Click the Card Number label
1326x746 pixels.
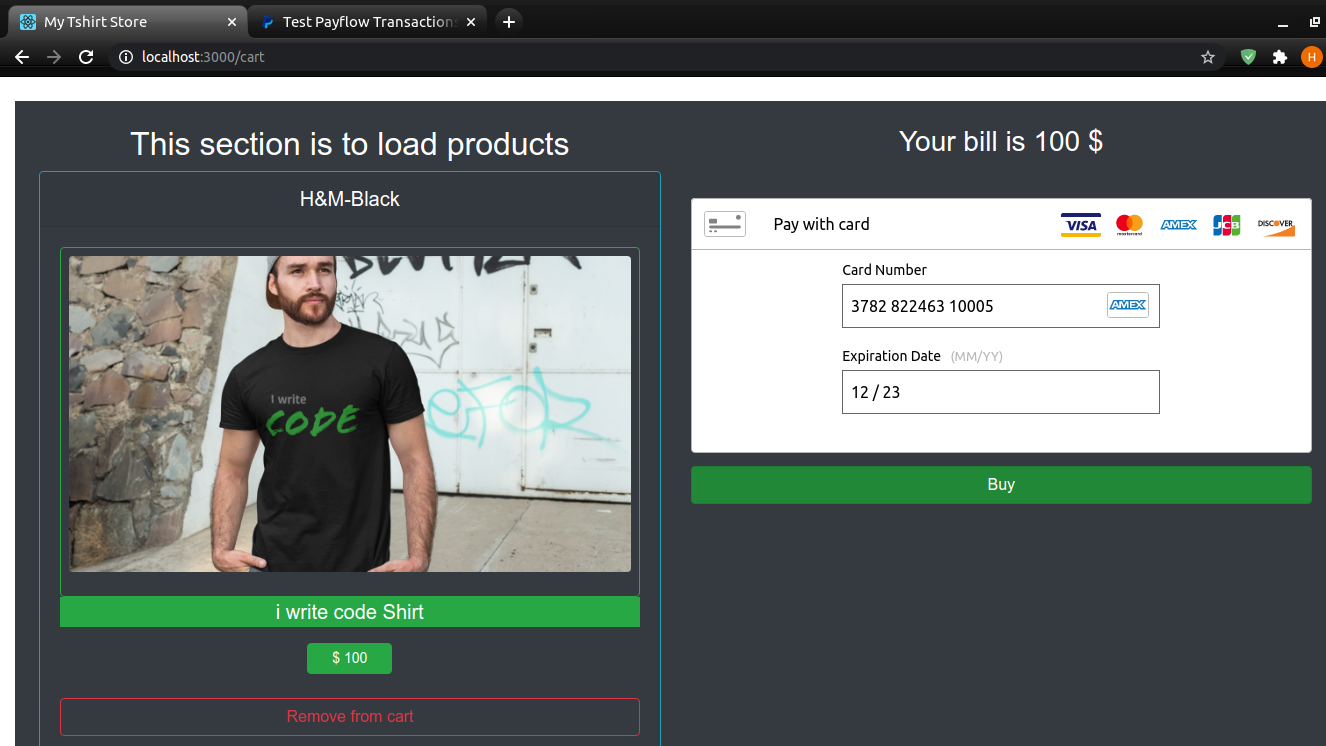(x=884, y=270)
